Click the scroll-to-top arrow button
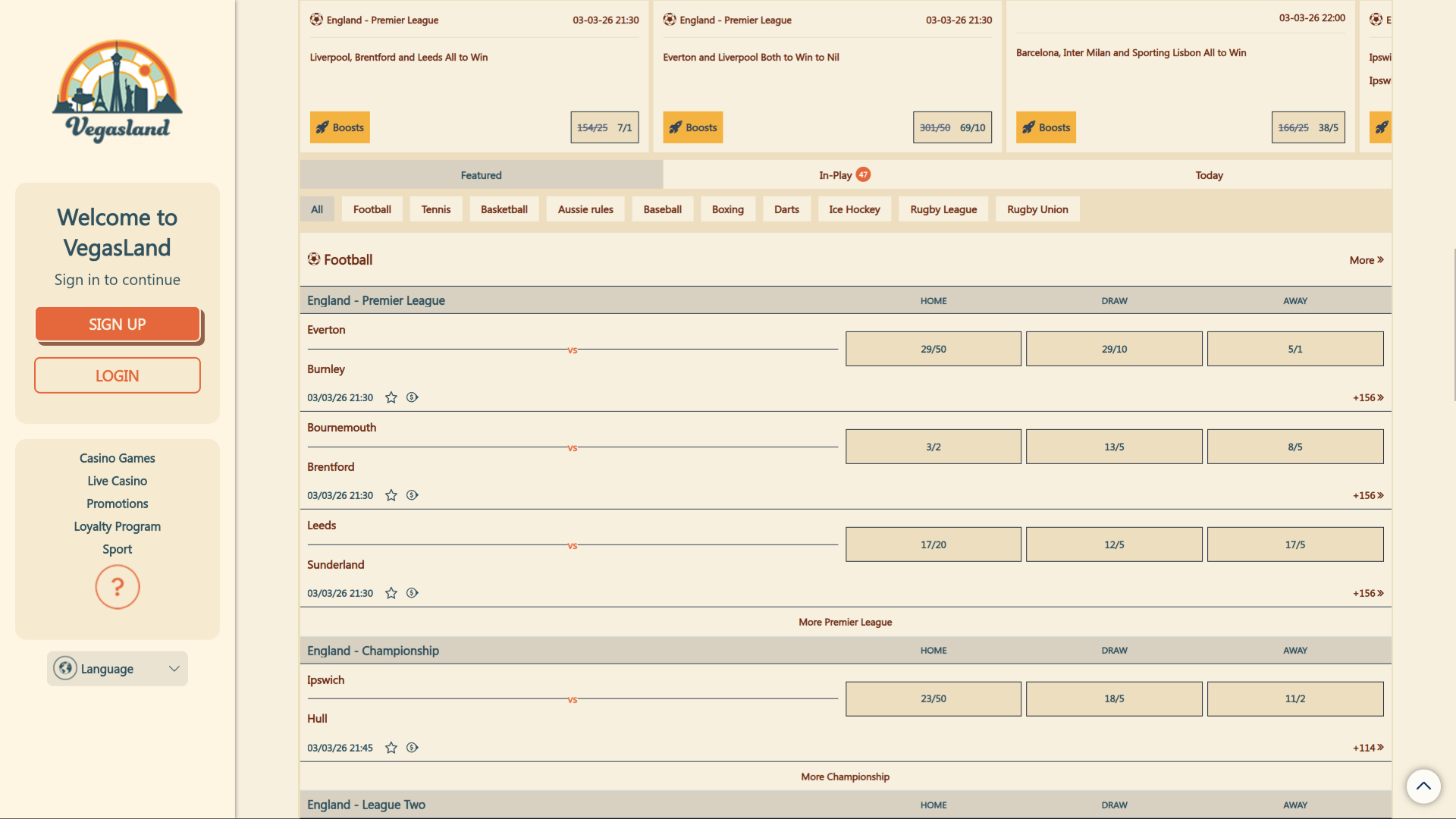1456x819 pixels. point(1423,786)
